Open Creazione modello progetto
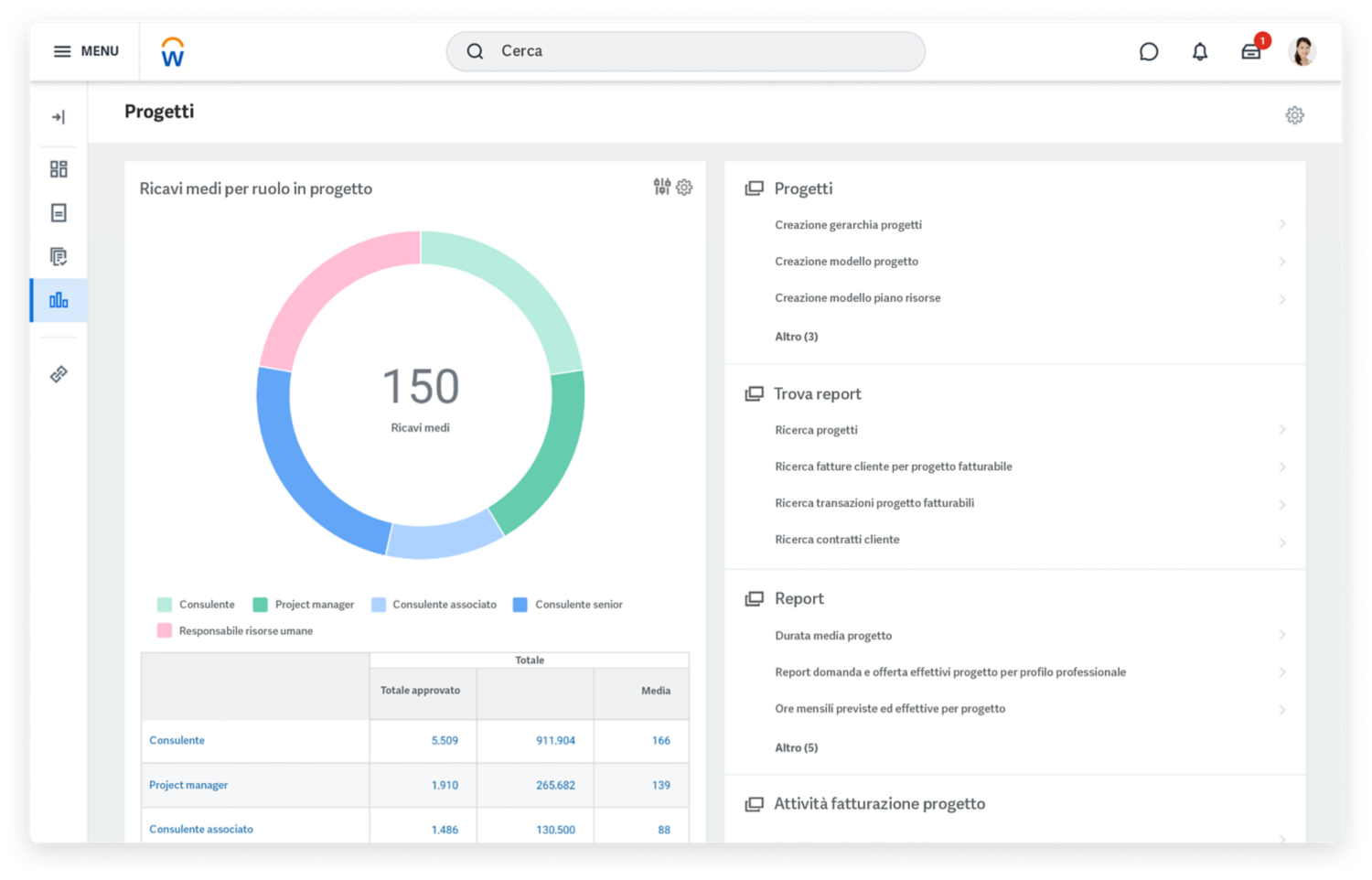Viewport: 1372px width, 880px height. point(846,262)
